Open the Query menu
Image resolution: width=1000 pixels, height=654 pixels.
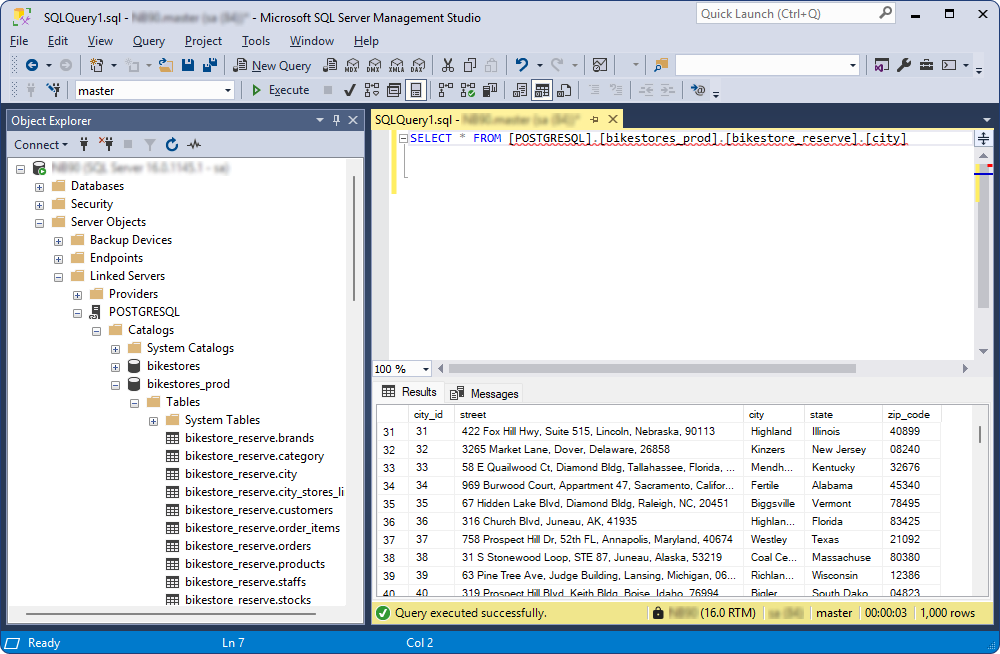point(148,41)
